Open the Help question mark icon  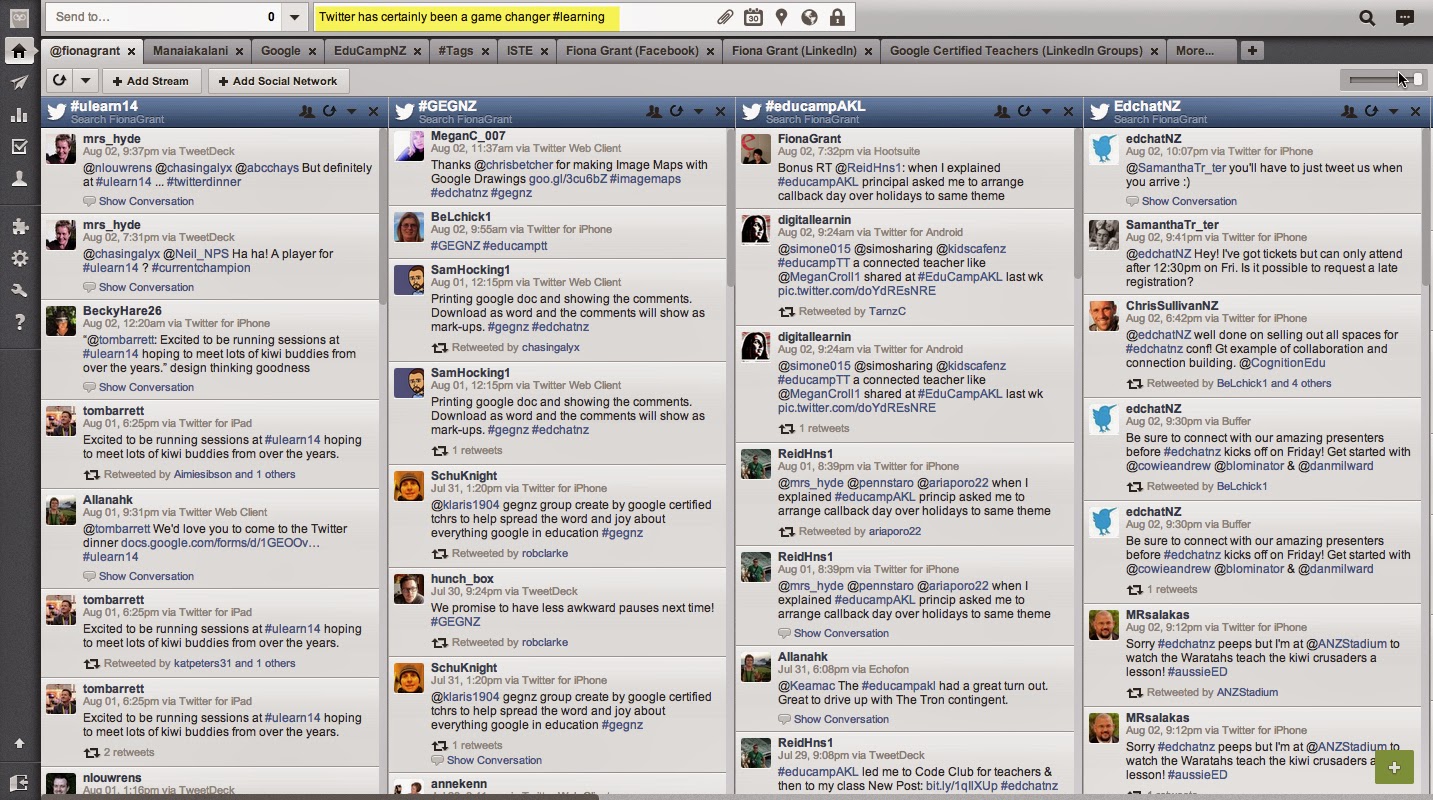click(x=19, y=322)
